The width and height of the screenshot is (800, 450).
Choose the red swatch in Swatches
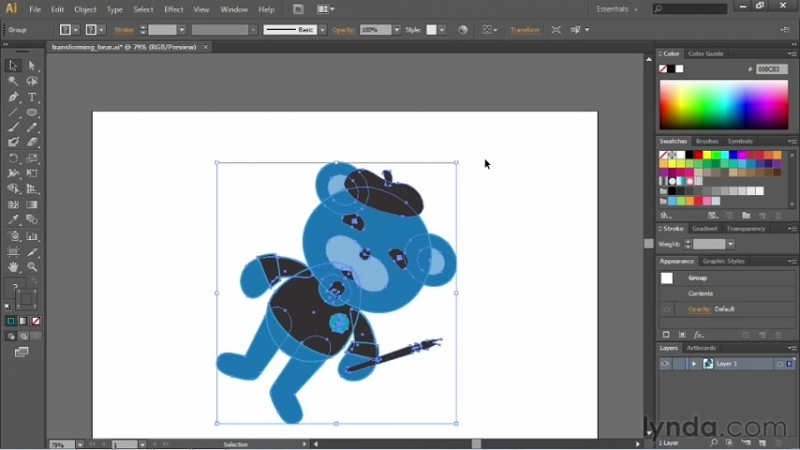coord(698,155)
